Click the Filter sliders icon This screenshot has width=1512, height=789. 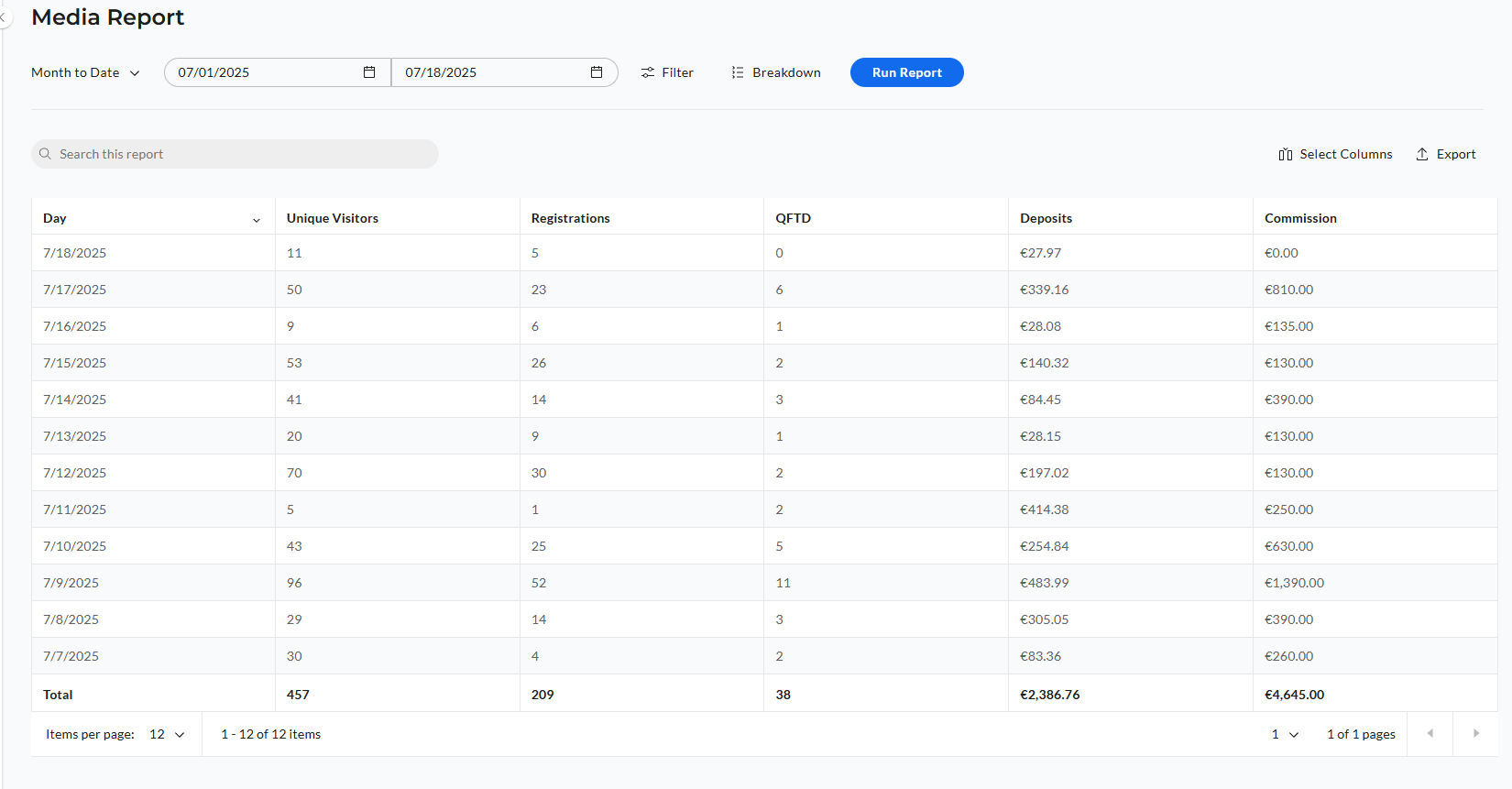coord(648,72)
